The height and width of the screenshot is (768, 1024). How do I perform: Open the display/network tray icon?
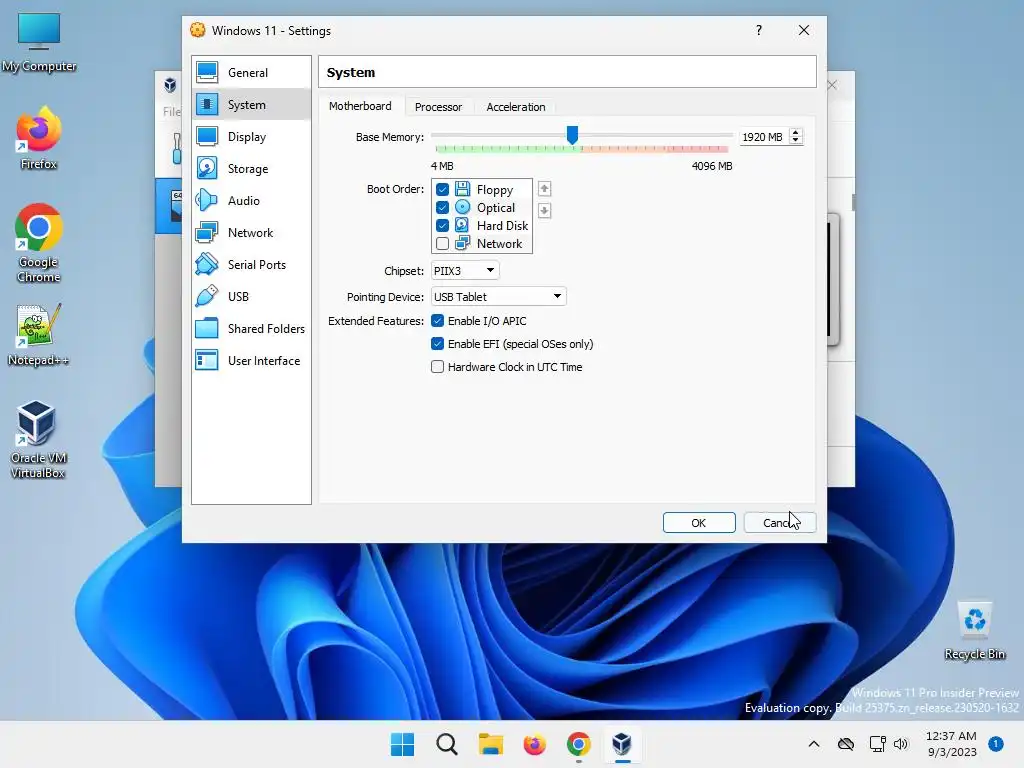pos(877,744)
